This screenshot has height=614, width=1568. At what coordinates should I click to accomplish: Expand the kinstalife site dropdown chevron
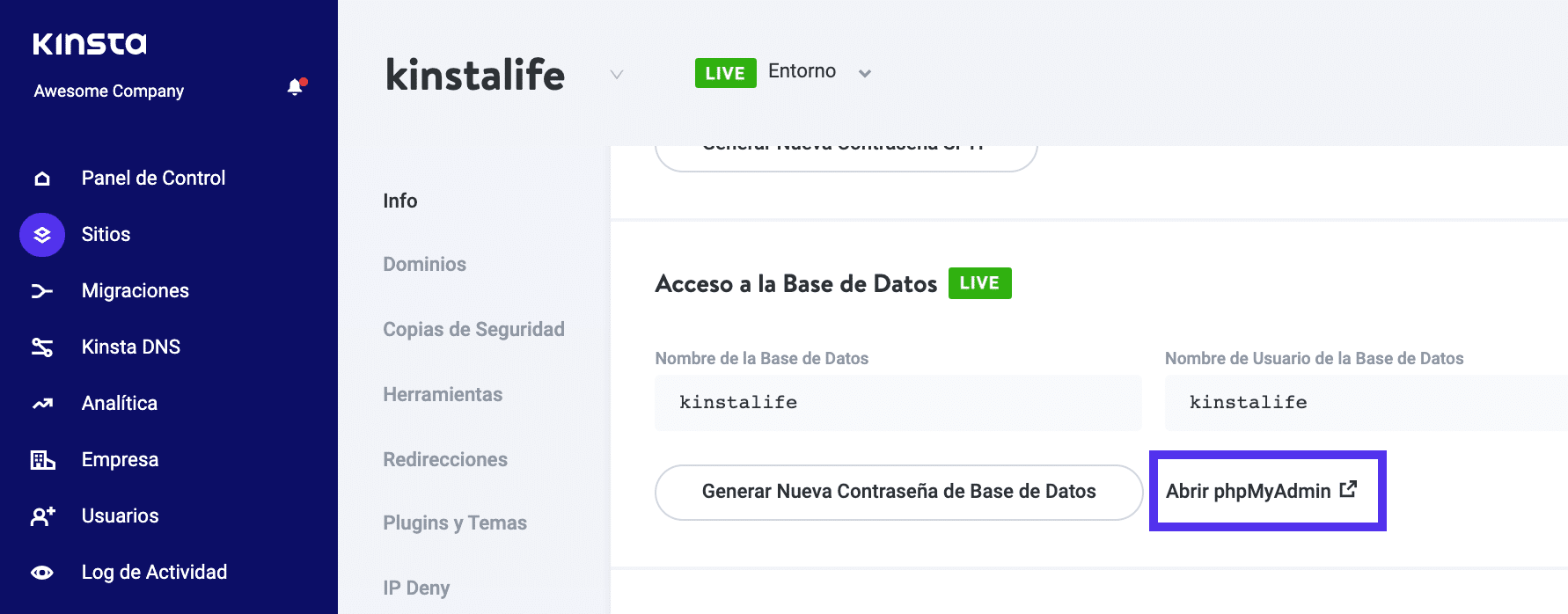tap(617, 75)
